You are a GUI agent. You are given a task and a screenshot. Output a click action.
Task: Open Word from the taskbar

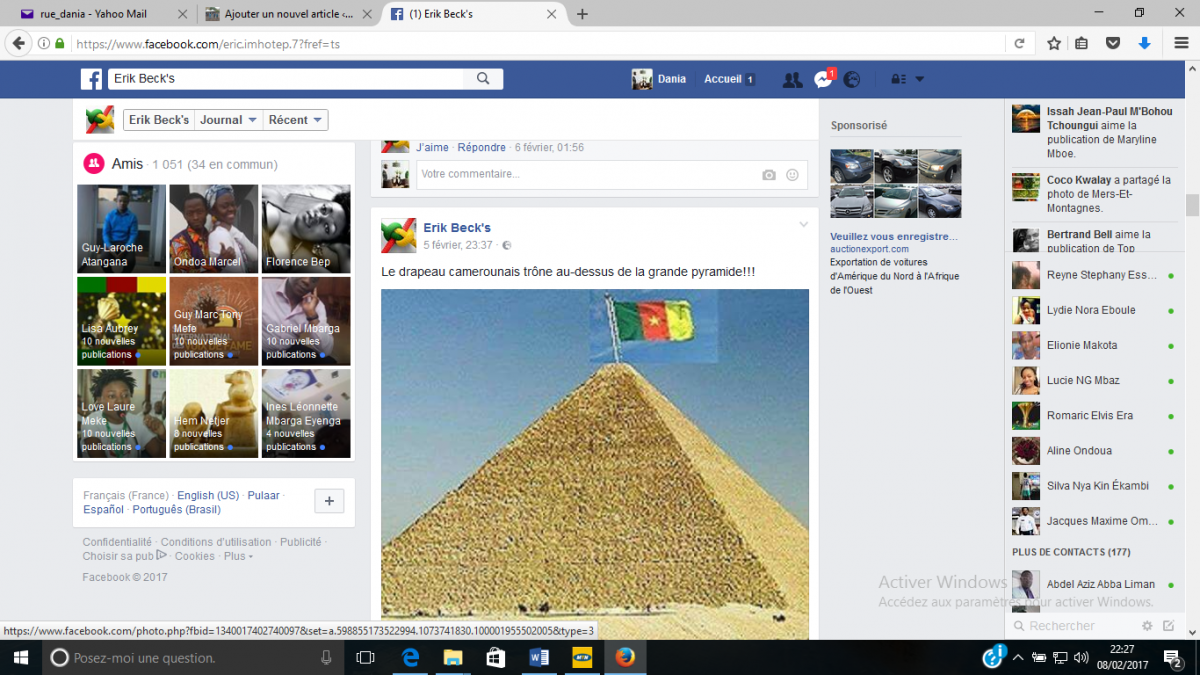[539, 658]
